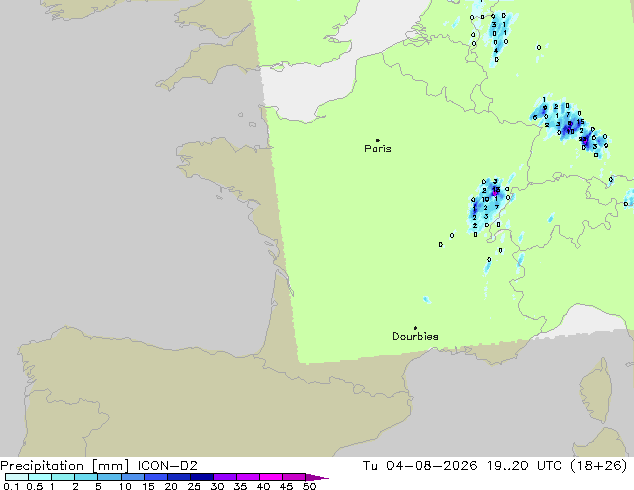Screen dimensions: 634x490
Task: Click the ICON-D2 model name
Action: coord(167,466)
